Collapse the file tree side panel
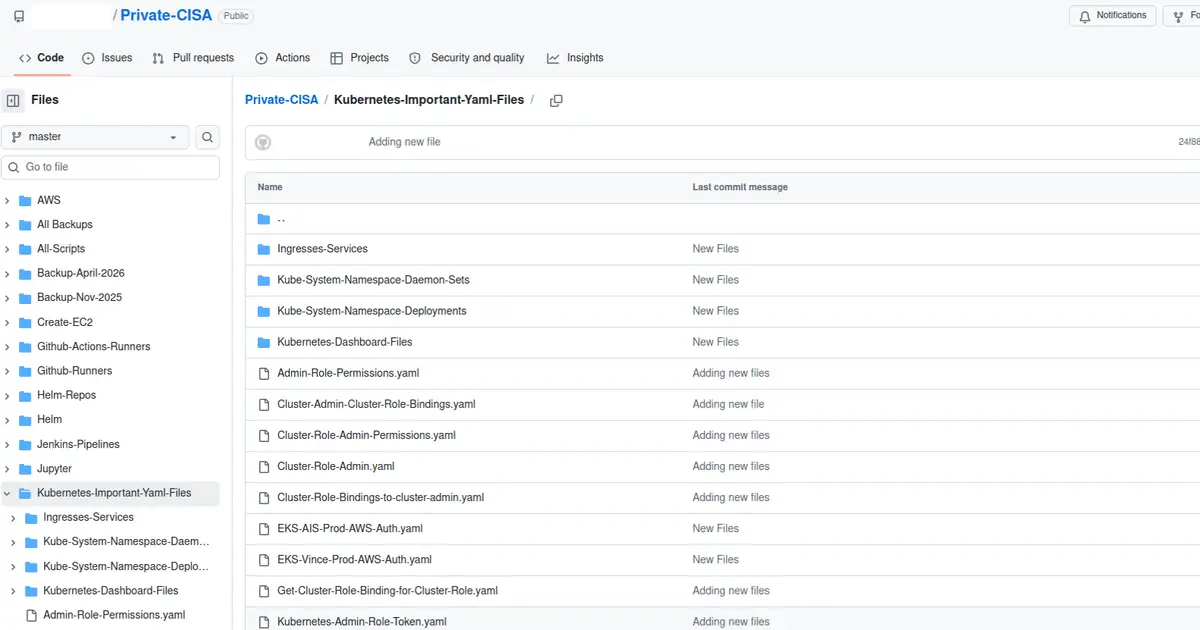 (13, 100)
